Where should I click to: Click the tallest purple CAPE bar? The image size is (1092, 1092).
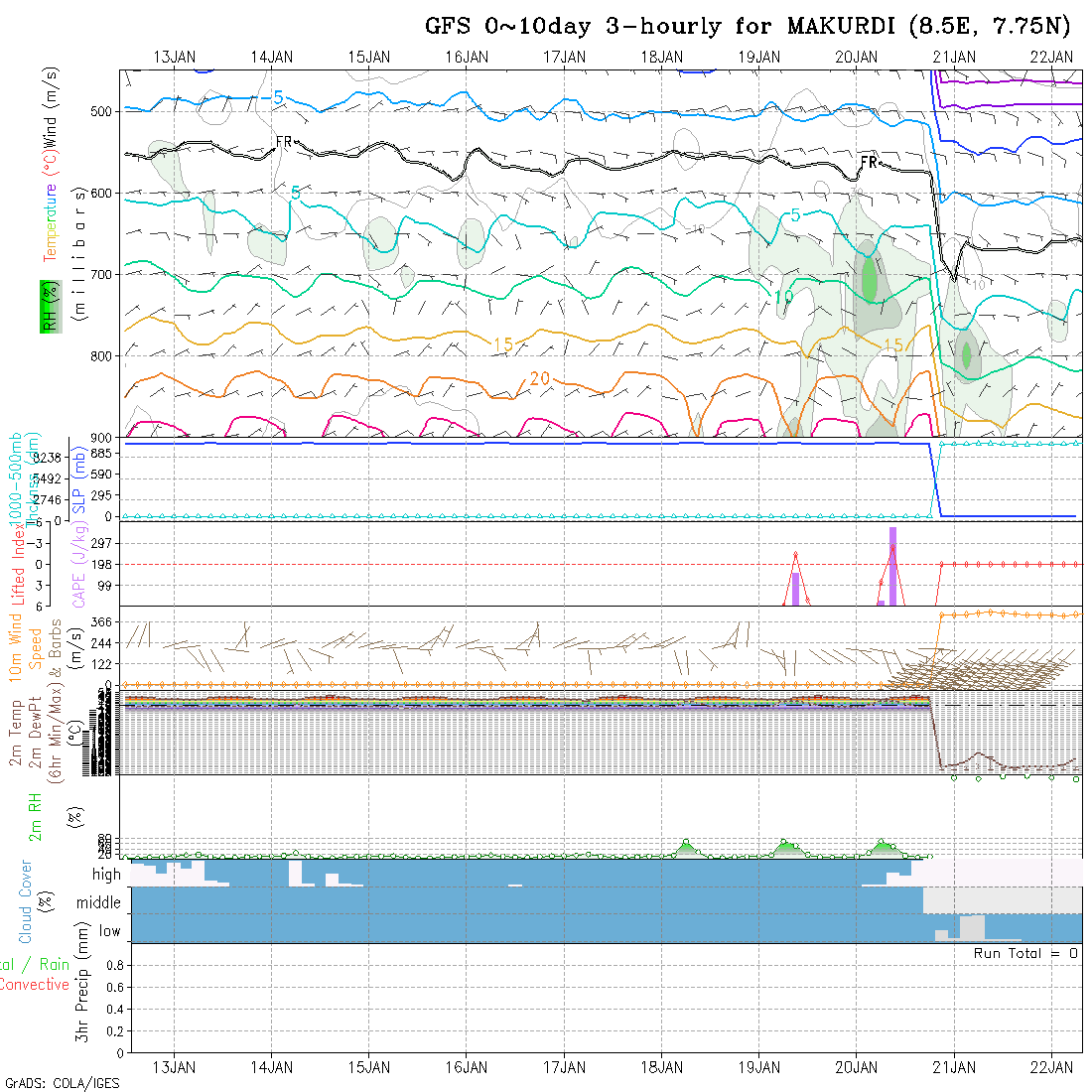[892, 565]
